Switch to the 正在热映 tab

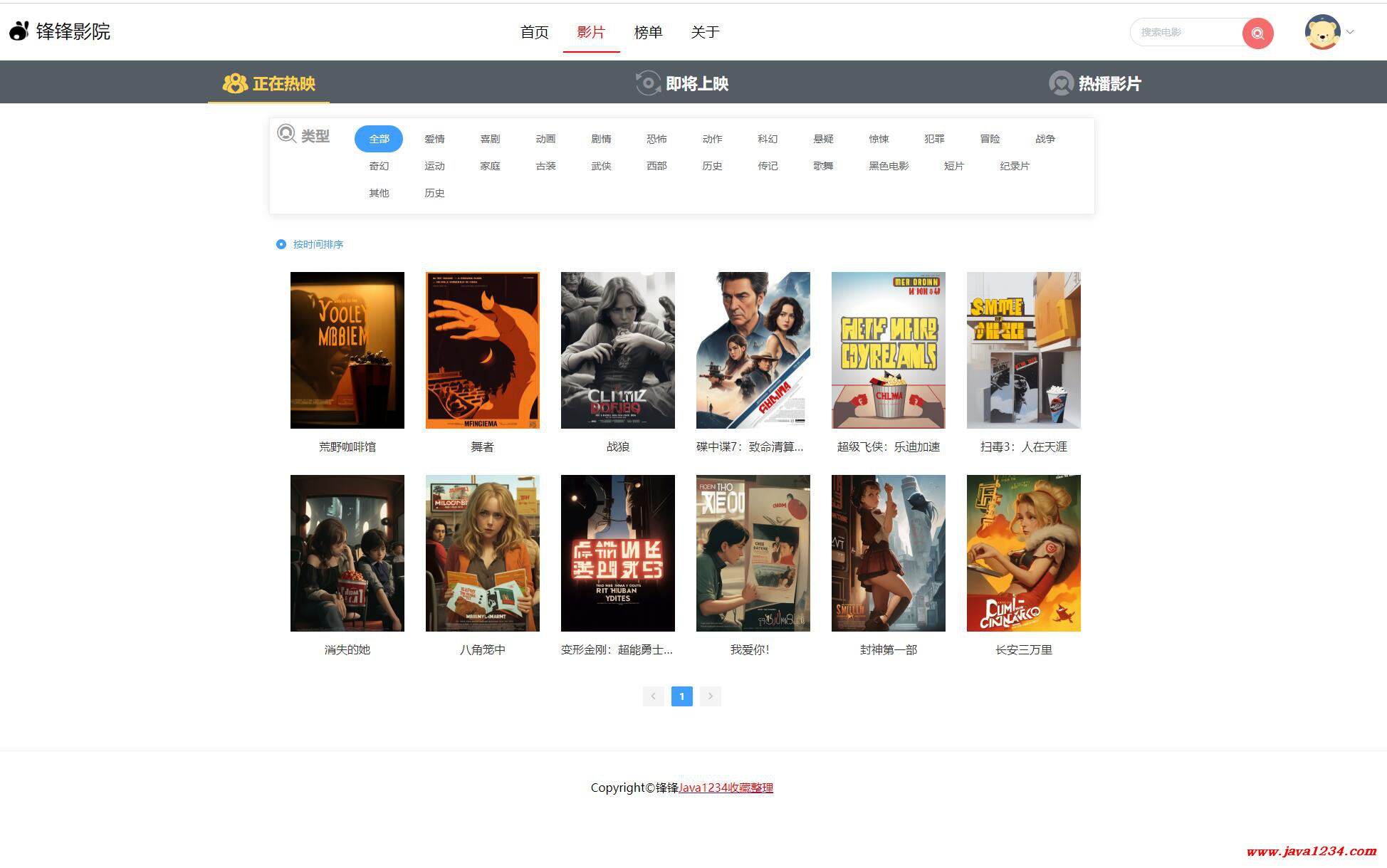pos(268,83)
